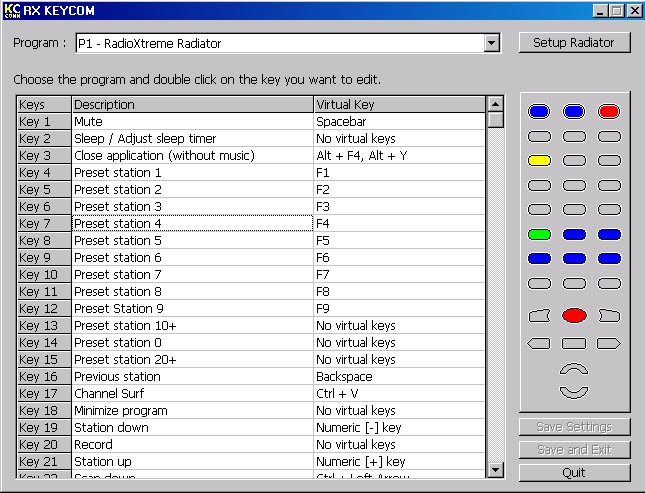Click the F8 virtual key cell
The height and width of the screenshot is (493, 645).
coord(399,291)
